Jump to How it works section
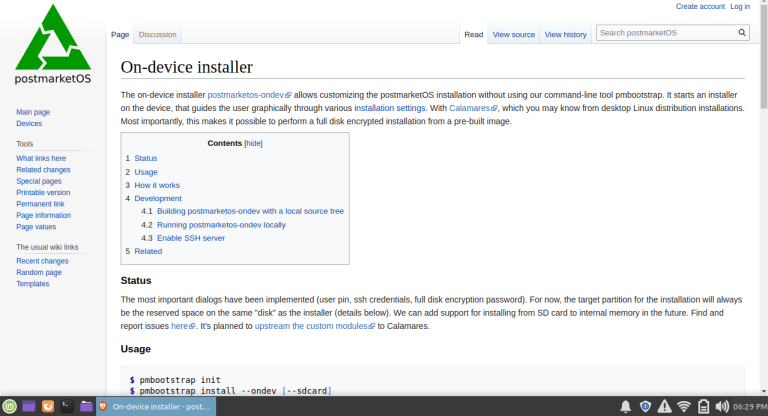This screenshot has height=416, width=768. point(157,185)
